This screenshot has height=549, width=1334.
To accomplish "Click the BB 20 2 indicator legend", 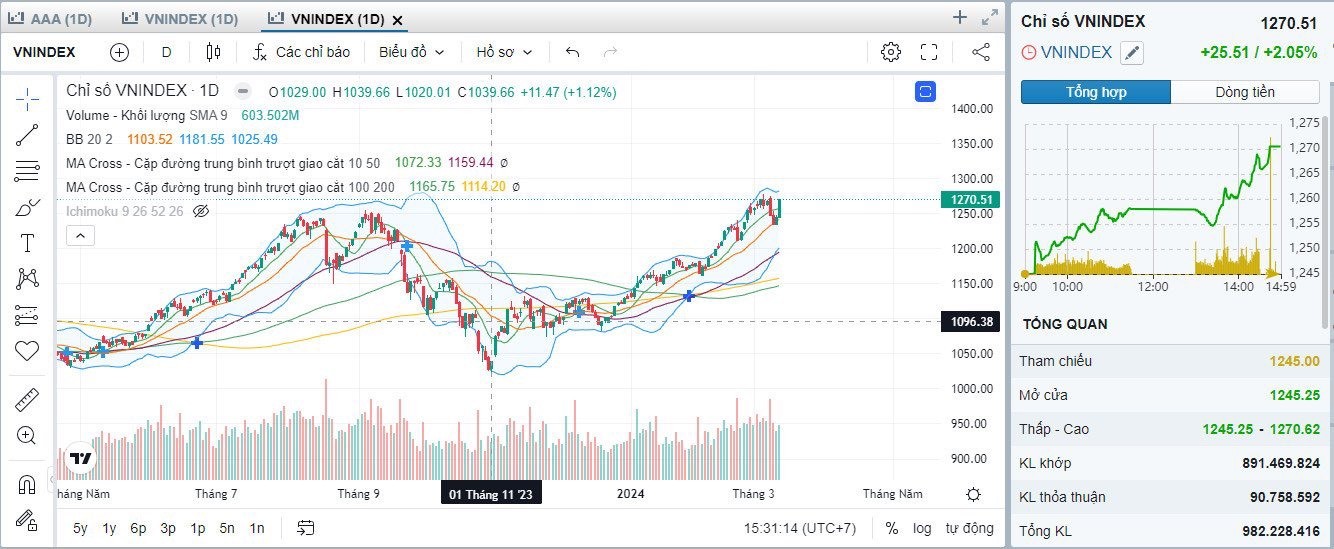I will [x=89, y=139].
